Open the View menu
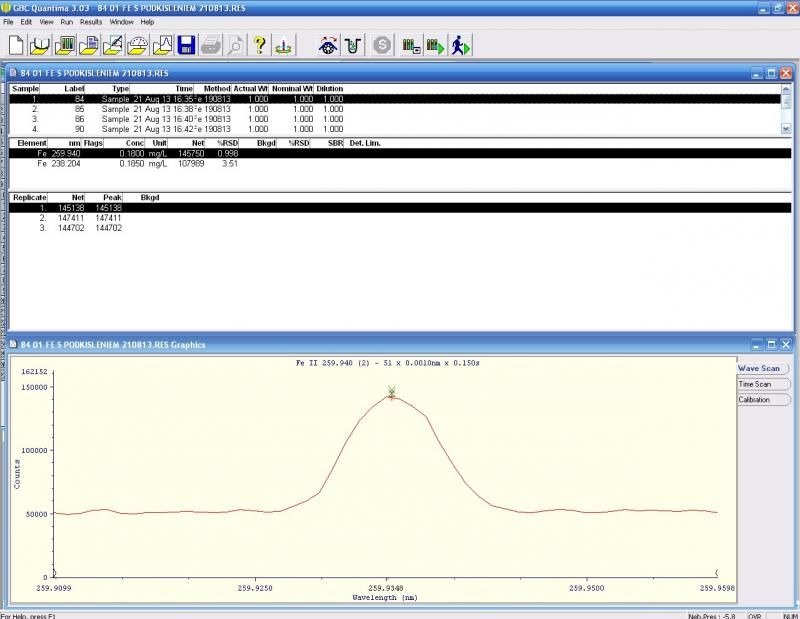The image size is (800, 619). coord(46,22)
